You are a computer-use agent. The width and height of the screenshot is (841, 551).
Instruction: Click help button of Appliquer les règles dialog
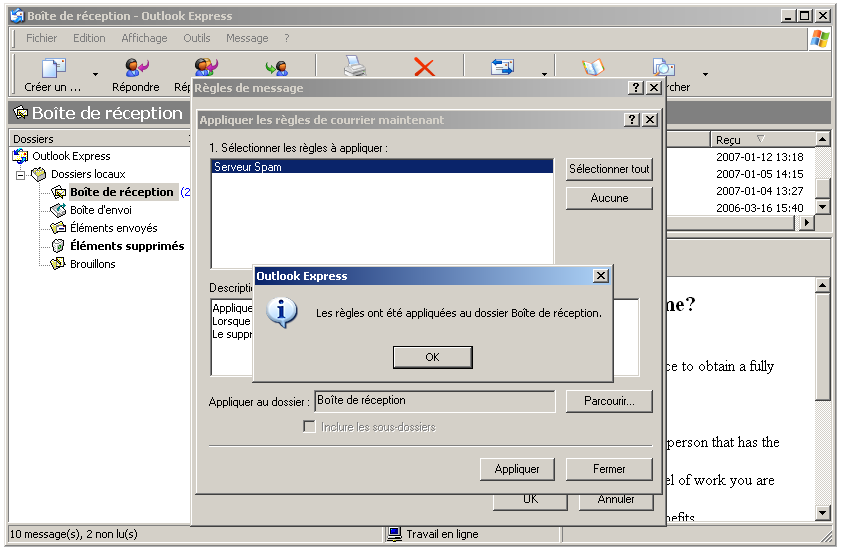point(632,120)
